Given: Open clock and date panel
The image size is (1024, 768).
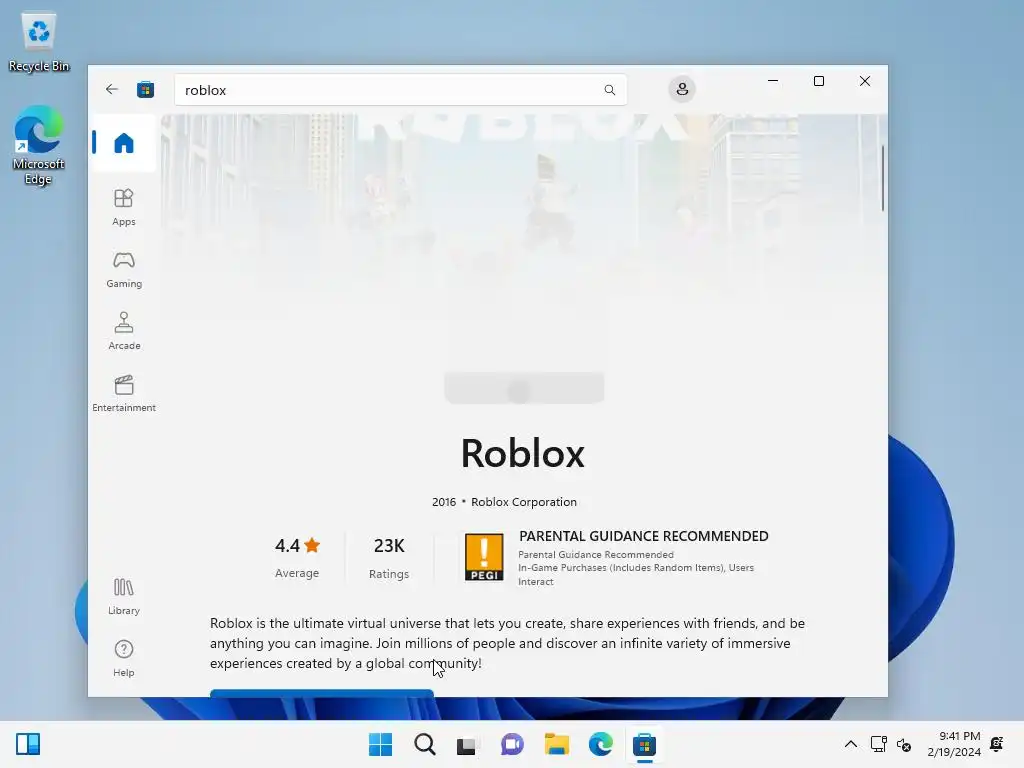Looking at the screenshot, I should (953, 744).
